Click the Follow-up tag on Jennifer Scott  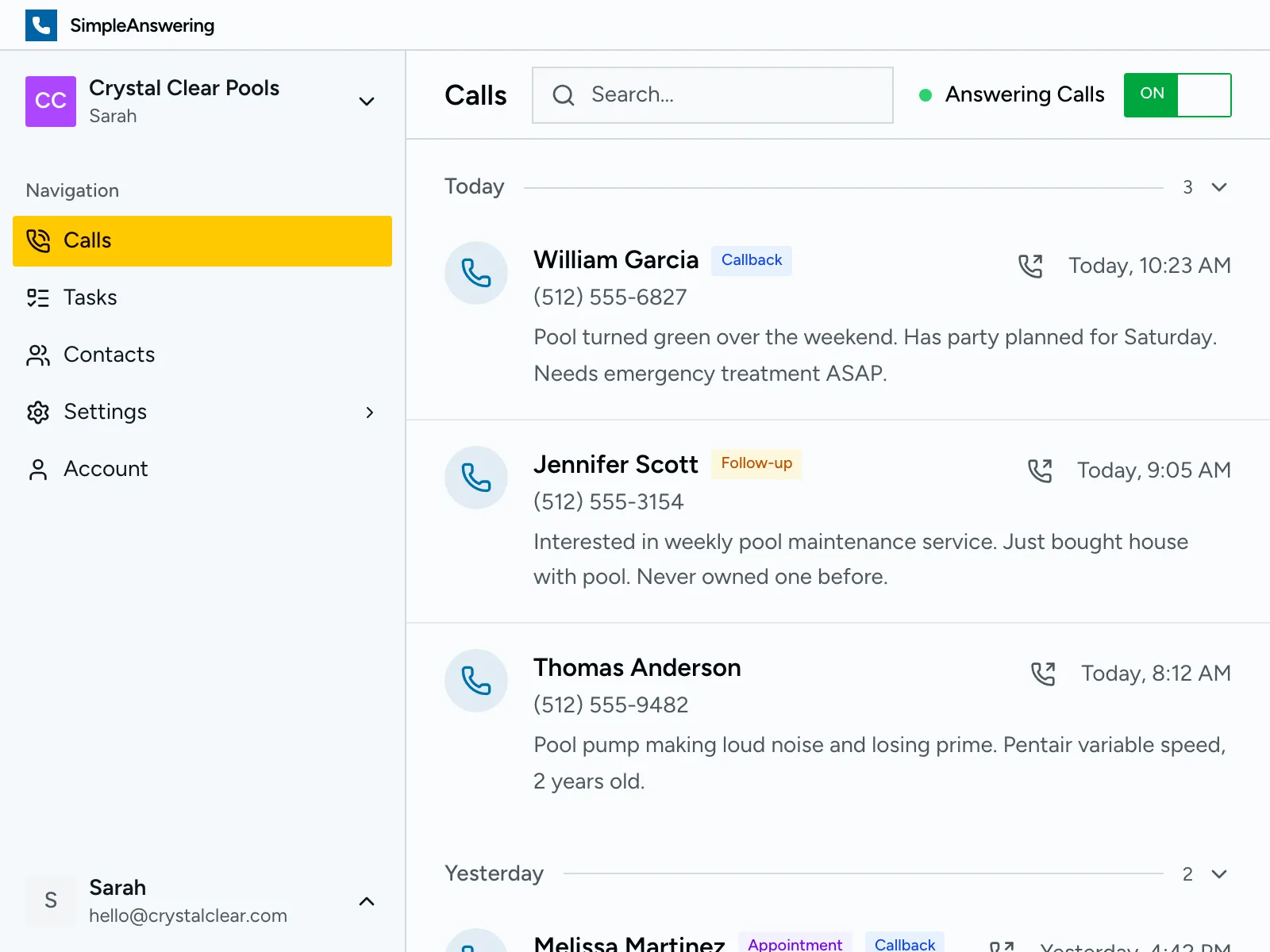coord(756,463)
